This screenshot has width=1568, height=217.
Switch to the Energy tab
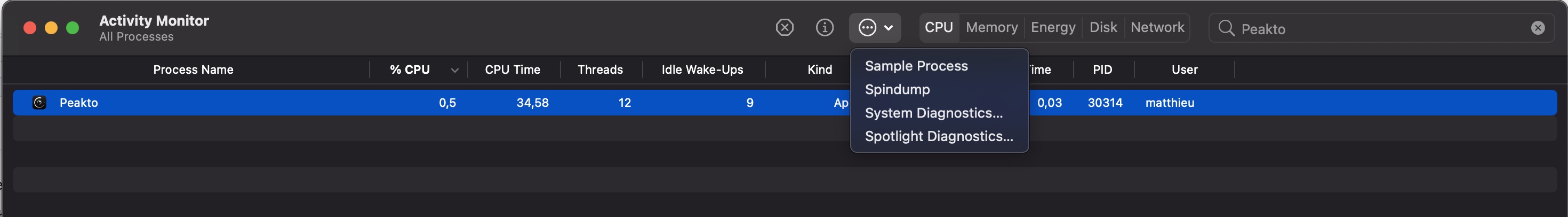click(x=1053, y=27)
